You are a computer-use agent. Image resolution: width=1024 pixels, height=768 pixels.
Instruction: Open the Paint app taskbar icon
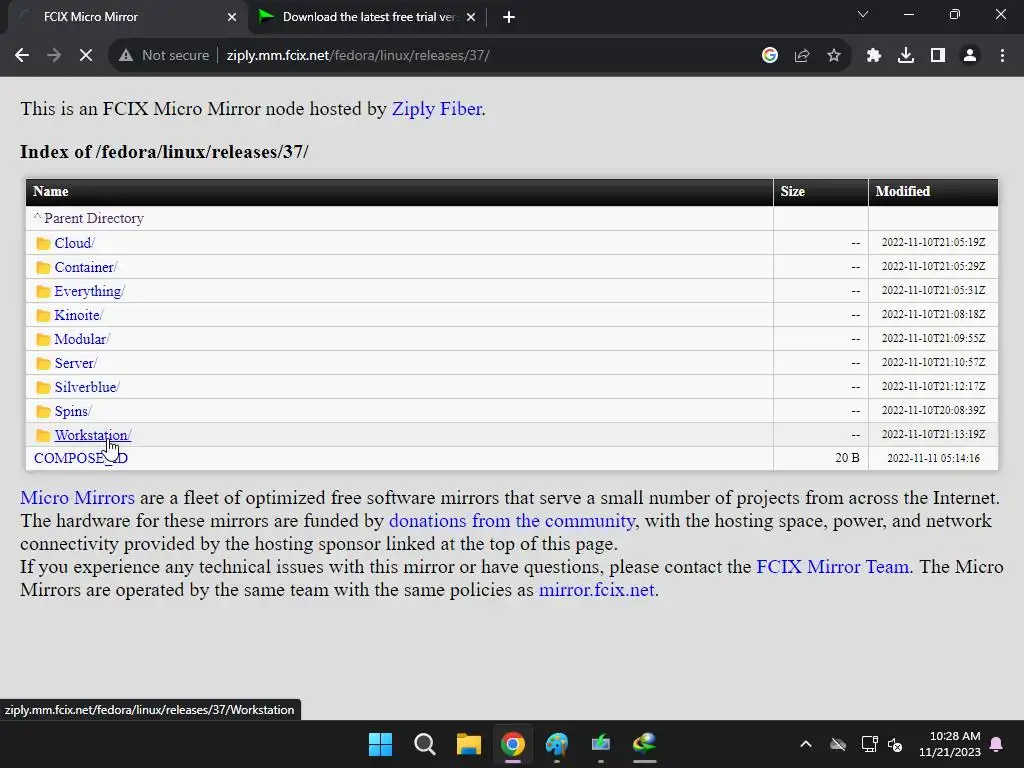point(556,744)
